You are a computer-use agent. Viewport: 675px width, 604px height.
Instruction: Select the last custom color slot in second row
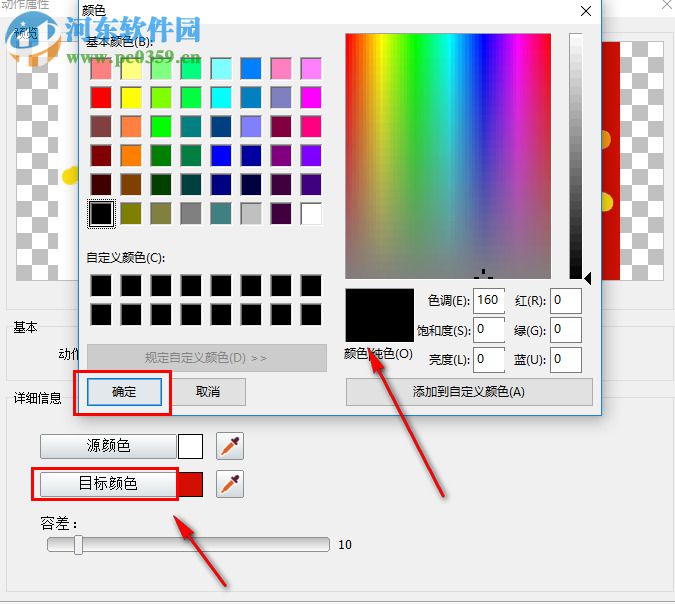coord(311,315)
